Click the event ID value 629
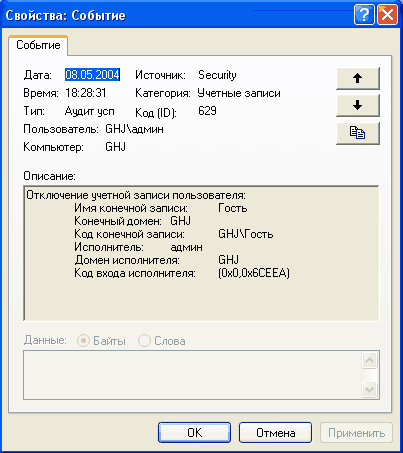Viewport: 403px width, 453px height. [207, 111]
